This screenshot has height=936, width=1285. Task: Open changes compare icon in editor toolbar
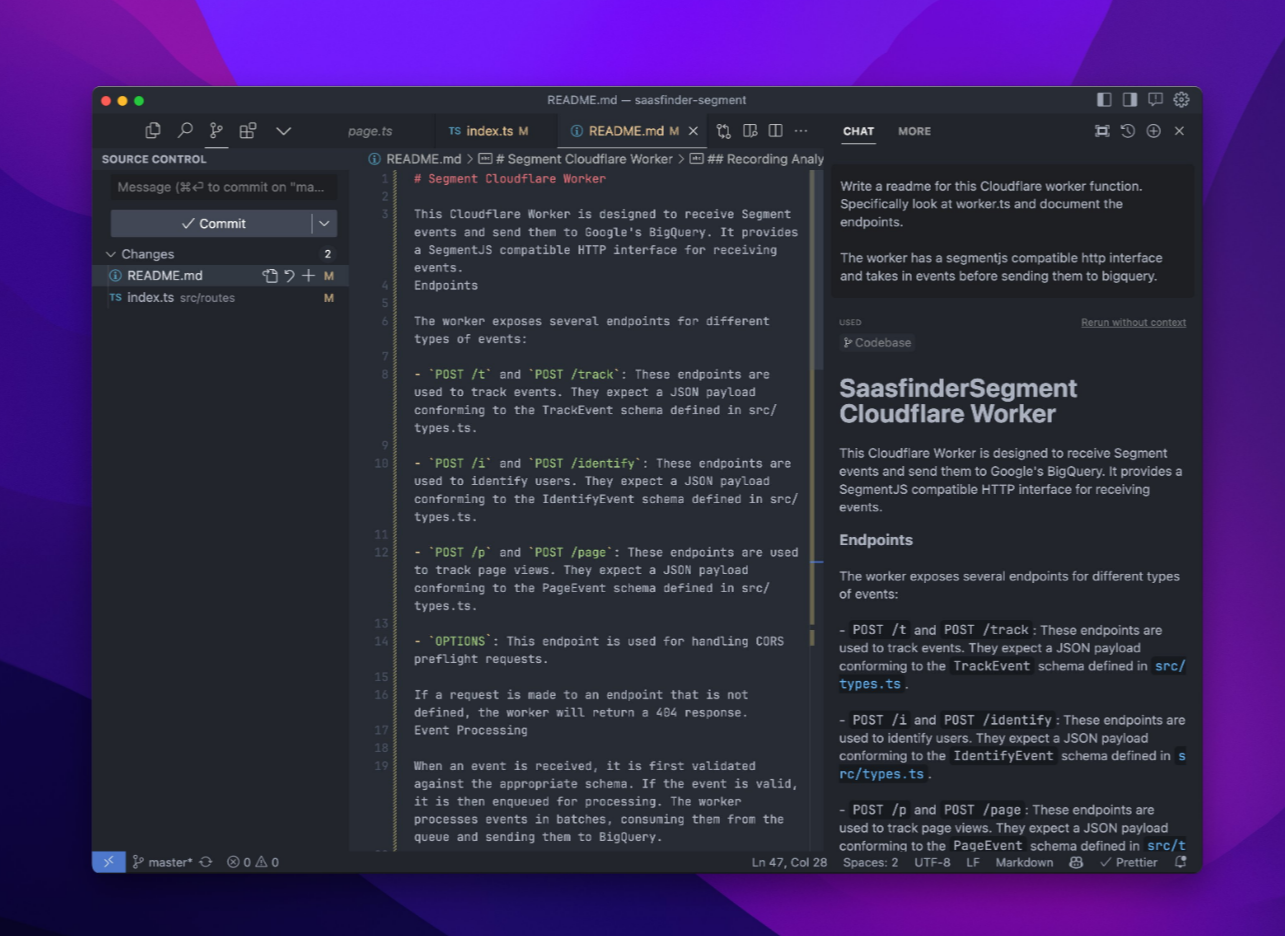tap(723, 131)
